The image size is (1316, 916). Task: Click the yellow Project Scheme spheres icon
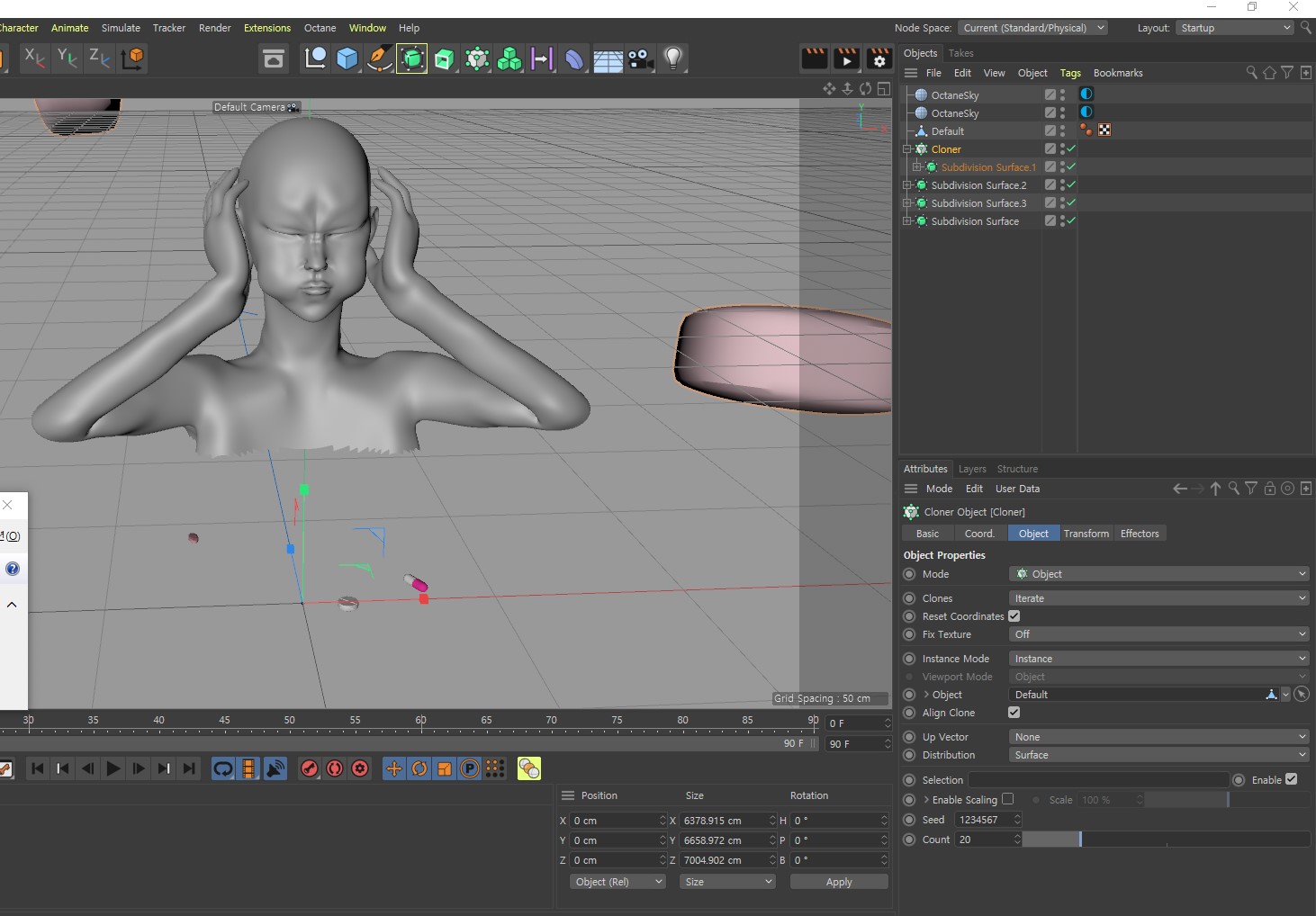[529, 768]
